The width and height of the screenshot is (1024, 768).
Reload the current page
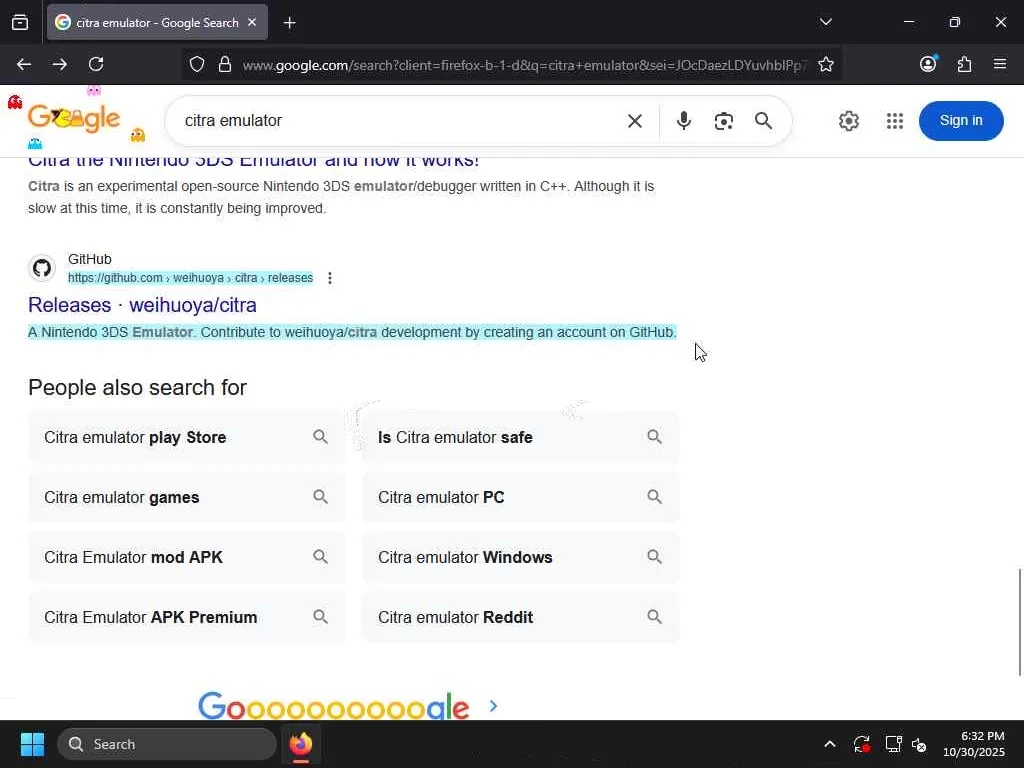[x=97, y=64]
